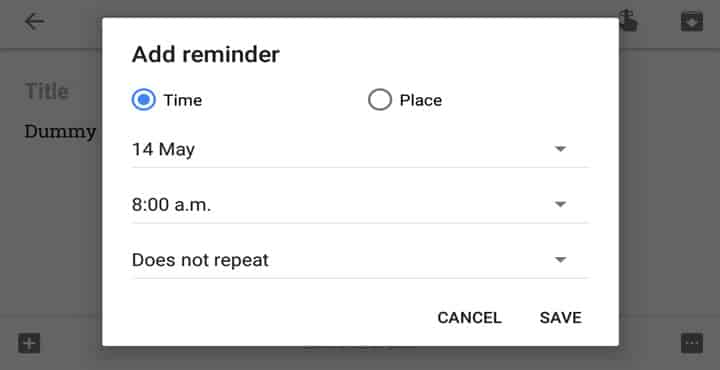
Task: Click the Title field behind the dialog
Action: coord(47,91)
